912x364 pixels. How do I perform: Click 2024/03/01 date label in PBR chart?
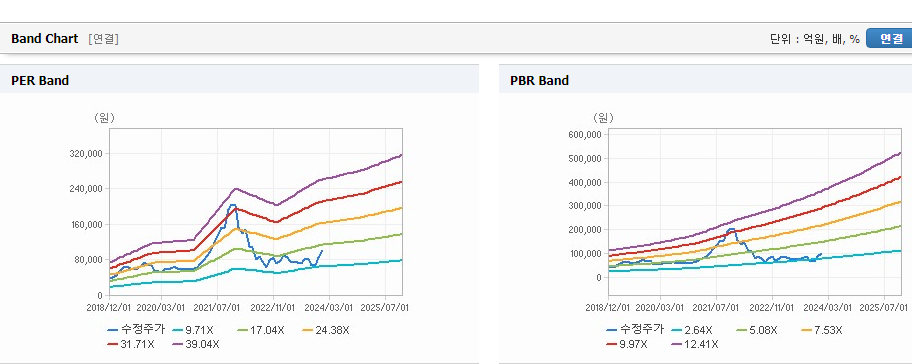[x=829, y=307]
